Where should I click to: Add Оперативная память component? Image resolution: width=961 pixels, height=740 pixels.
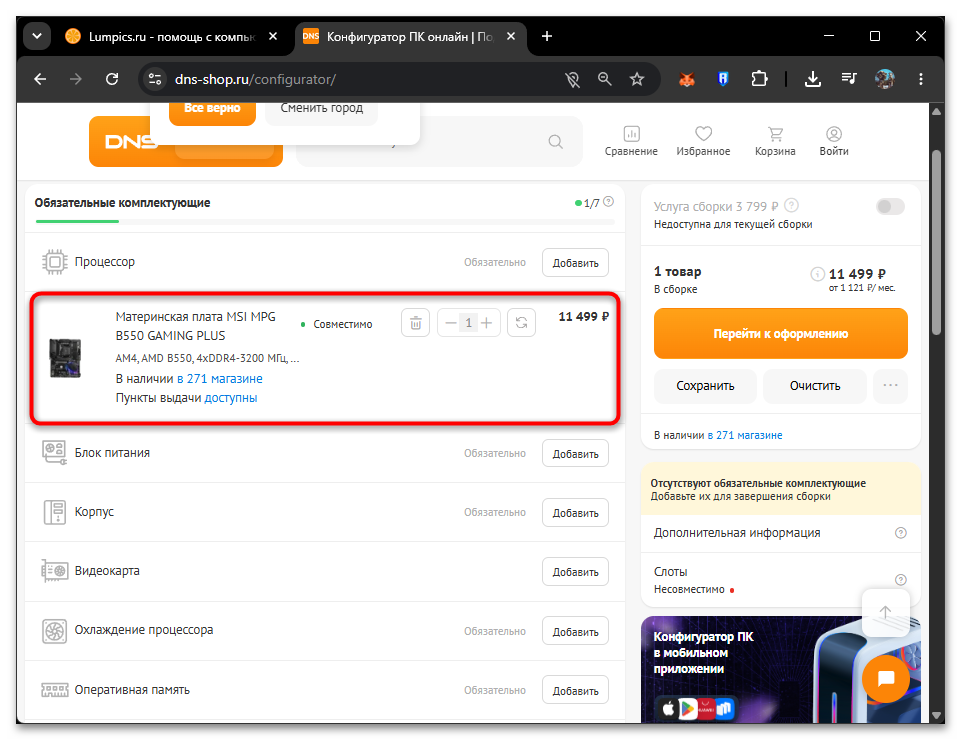575,691
